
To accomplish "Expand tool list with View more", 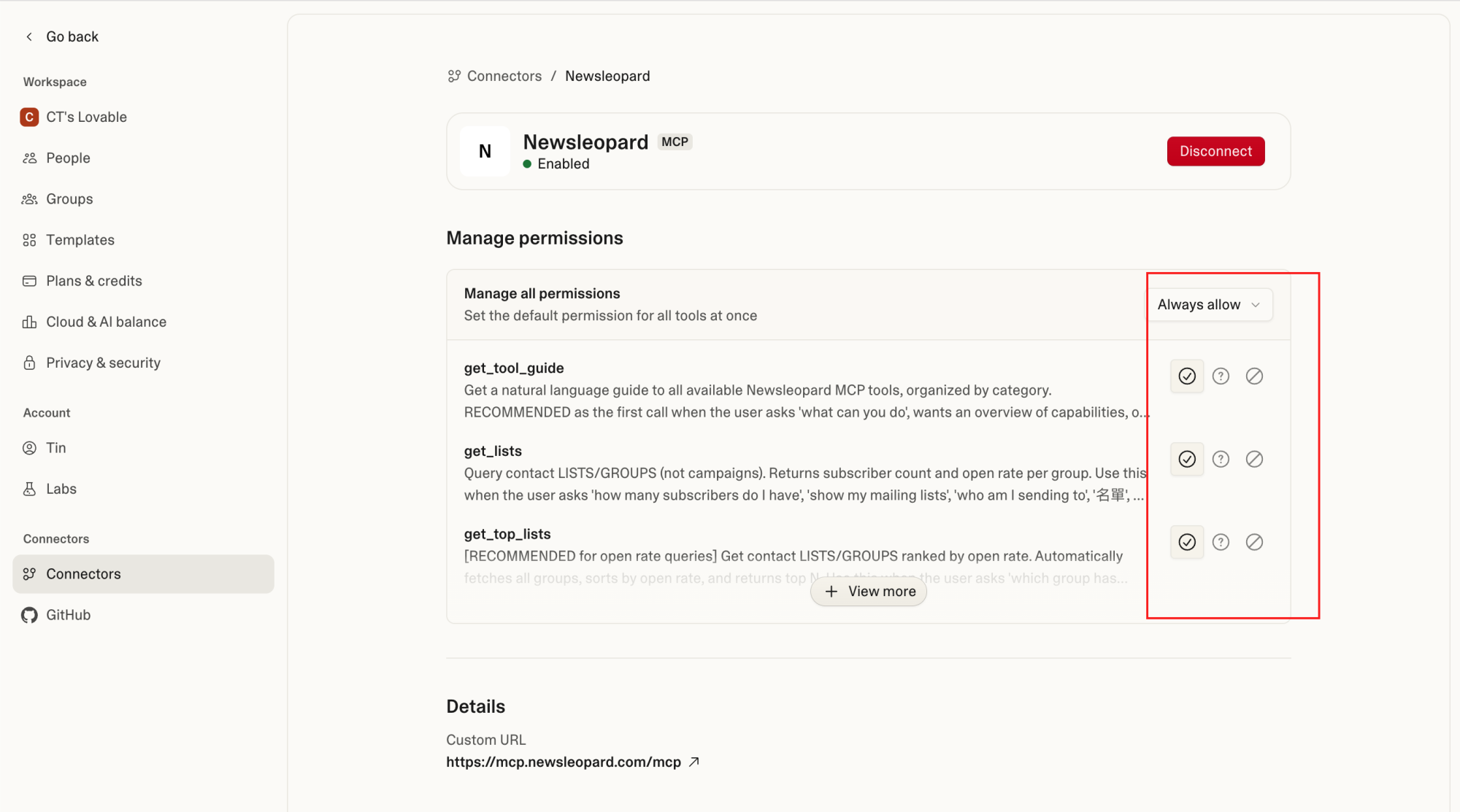I will point(869,592).
